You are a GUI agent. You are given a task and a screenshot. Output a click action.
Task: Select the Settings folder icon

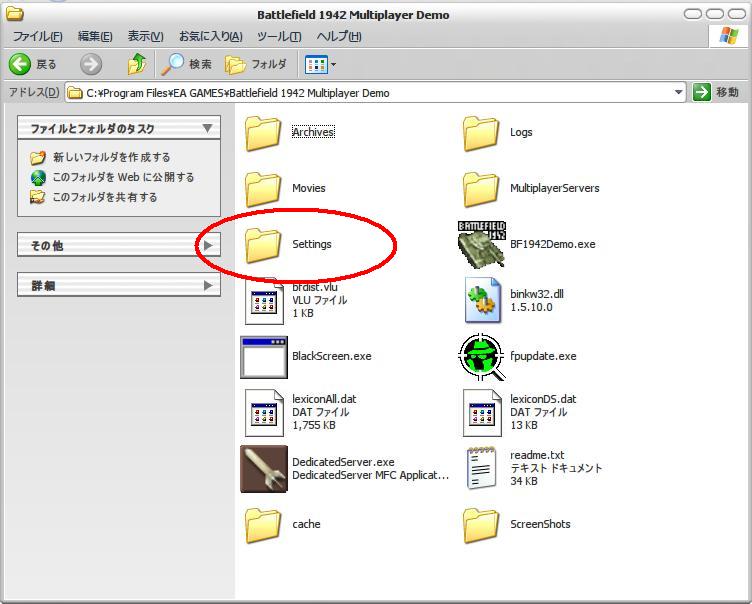[263, 245]
